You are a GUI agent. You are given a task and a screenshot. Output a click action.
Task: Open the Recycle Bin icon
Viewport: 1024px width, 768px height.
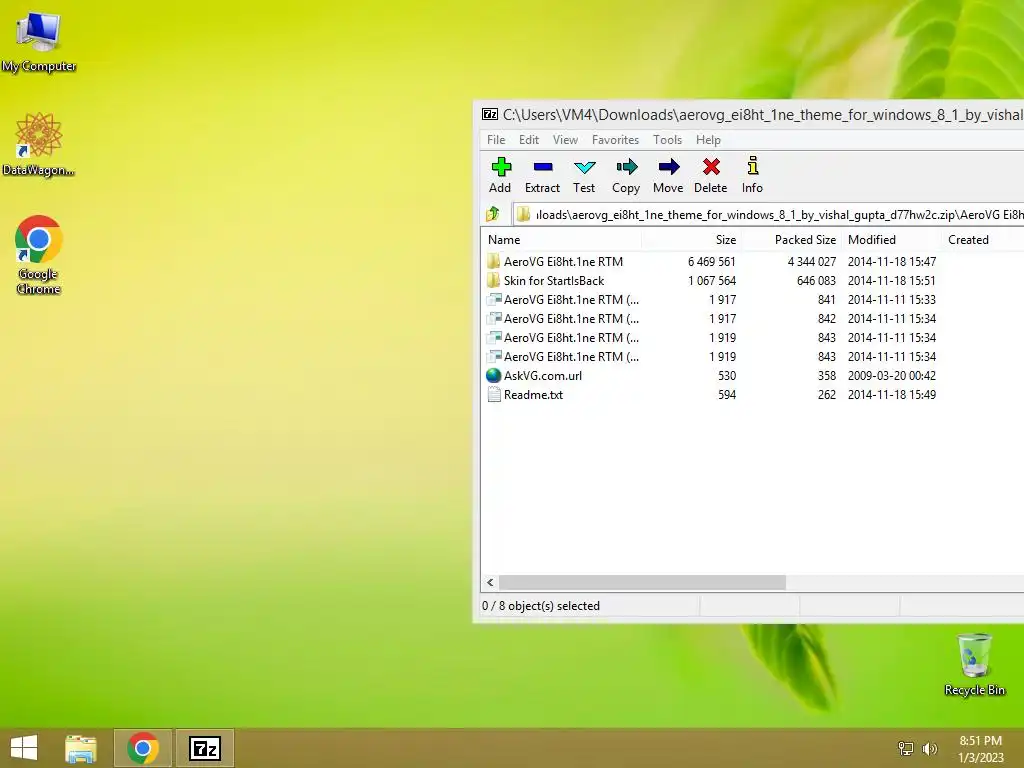[974, 664]
